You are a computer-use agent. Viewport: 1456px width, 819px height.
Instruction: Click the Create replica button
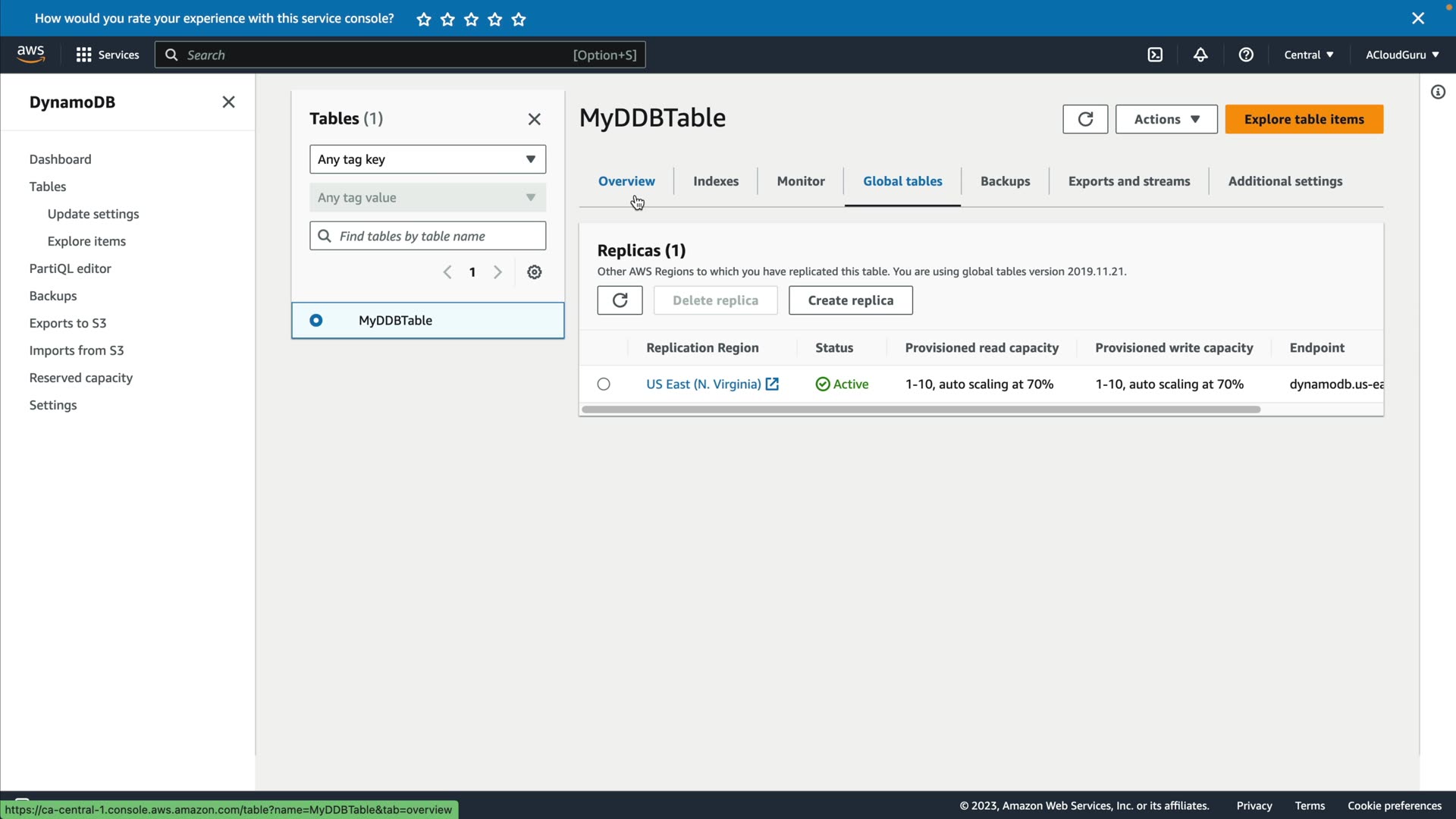[850, 300]
